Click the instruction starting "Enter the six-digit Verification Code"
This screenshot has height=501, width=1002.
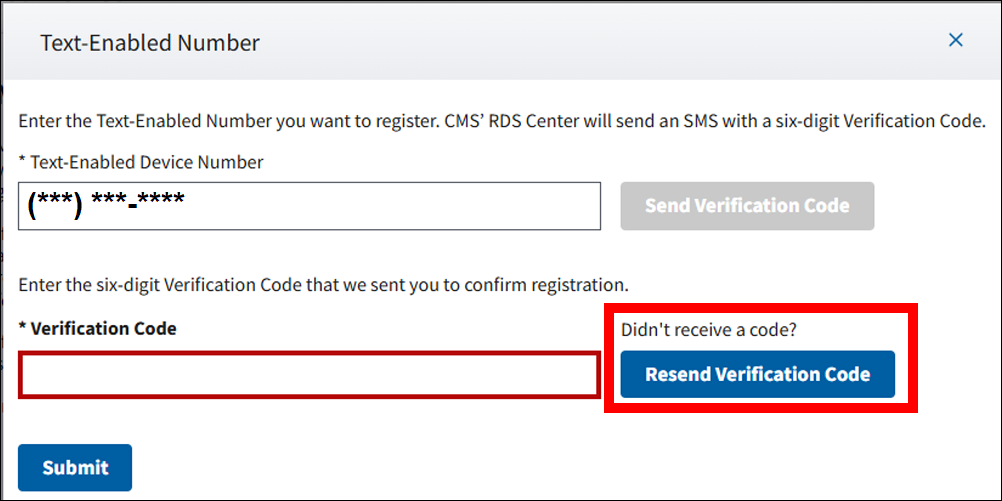point(323,284)
